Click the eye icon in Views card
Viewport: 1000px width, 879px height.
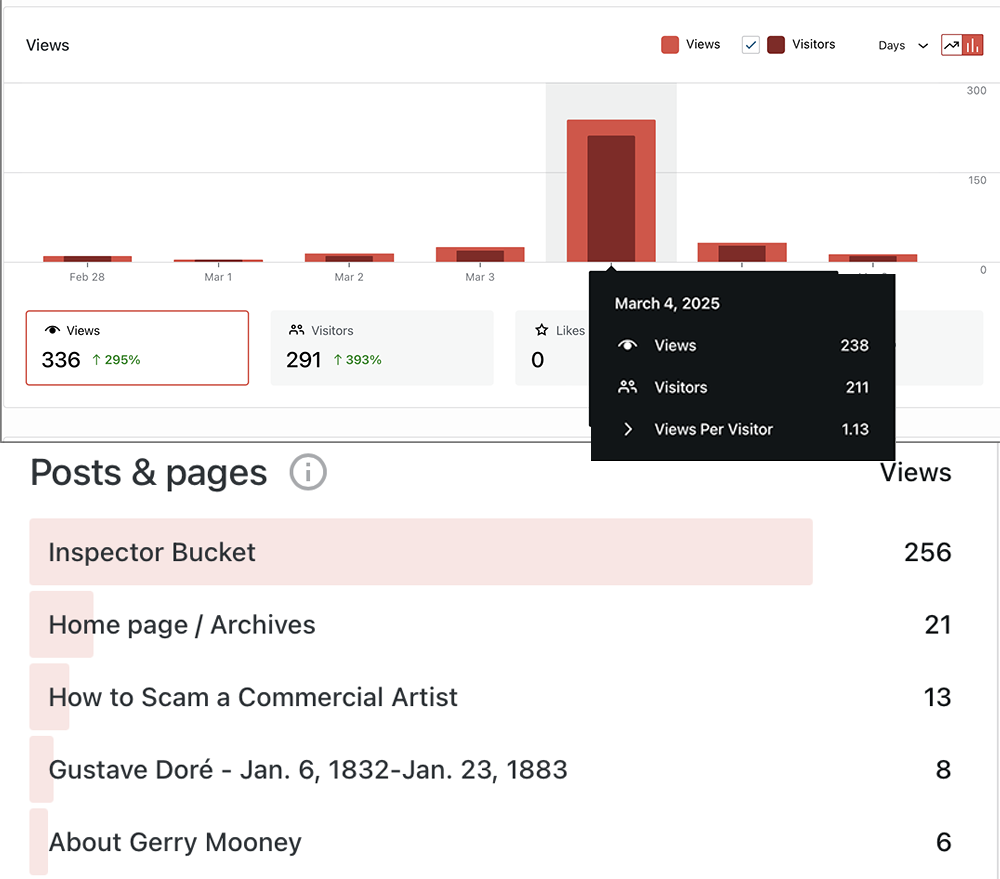[53, 331]
